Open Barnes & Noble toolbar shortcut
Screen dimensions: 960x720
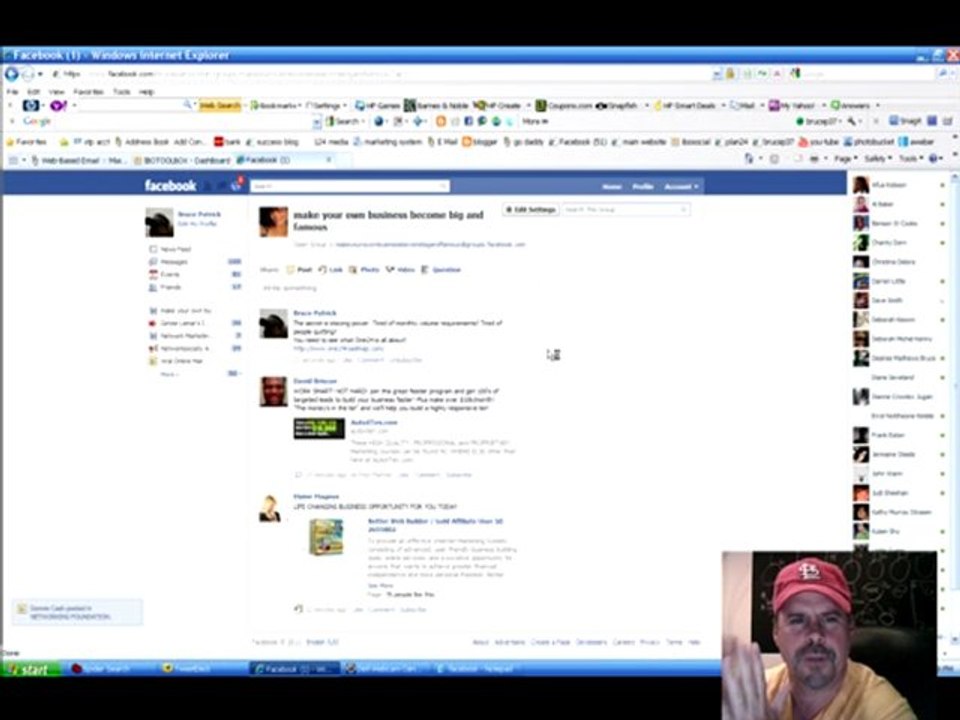(x=436, y=105)
